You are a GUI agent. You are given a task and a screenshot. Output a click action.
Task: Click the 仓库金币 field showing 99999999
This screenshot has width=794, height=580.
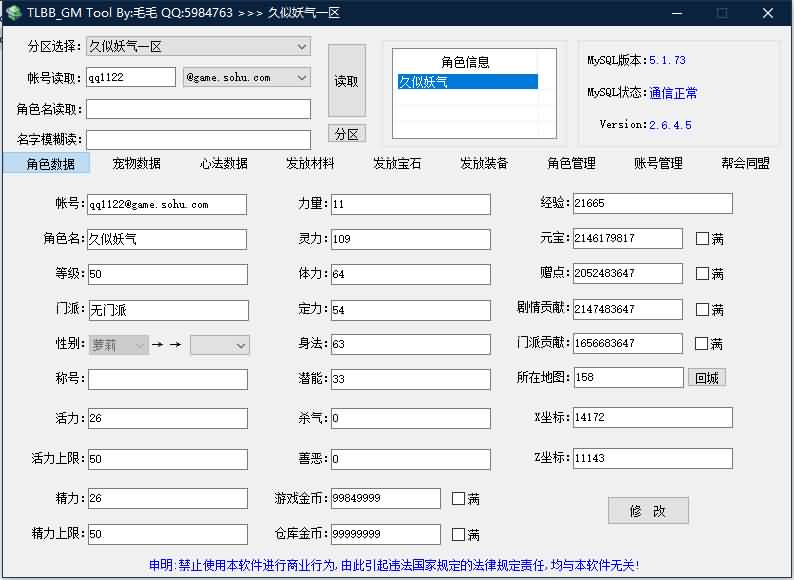(x=386, y=534)
